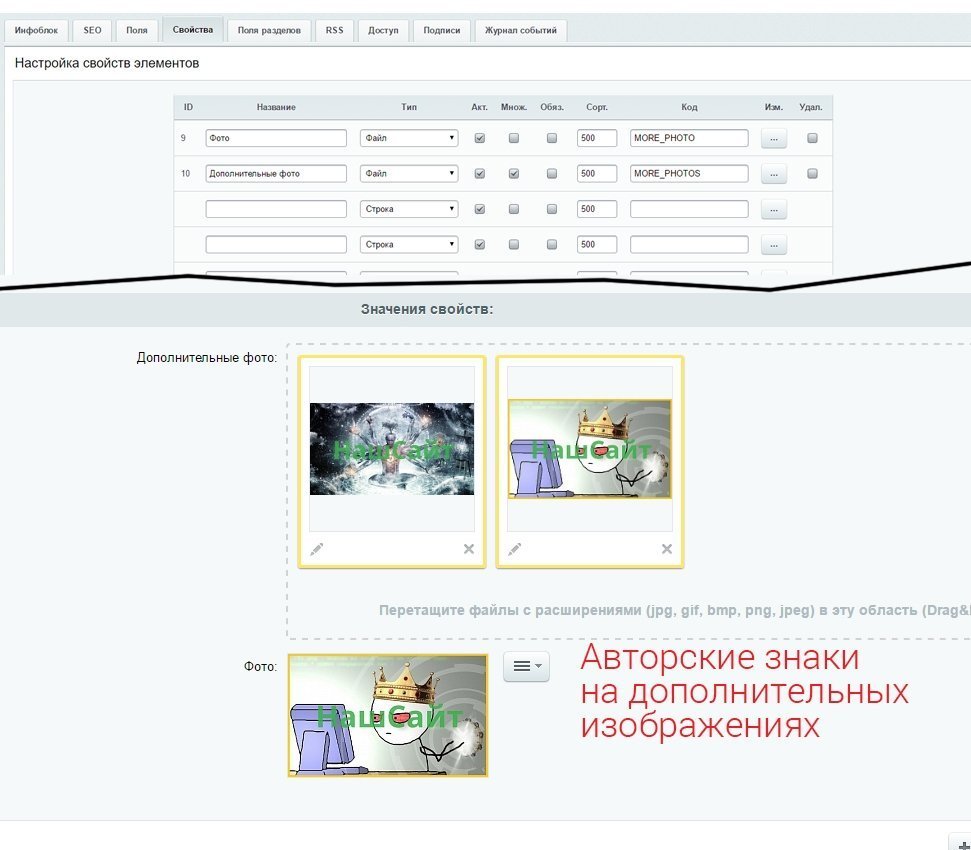
Task: Open the Тип dropdown for Дополнительные фото
Action: (x=409, y=174)
